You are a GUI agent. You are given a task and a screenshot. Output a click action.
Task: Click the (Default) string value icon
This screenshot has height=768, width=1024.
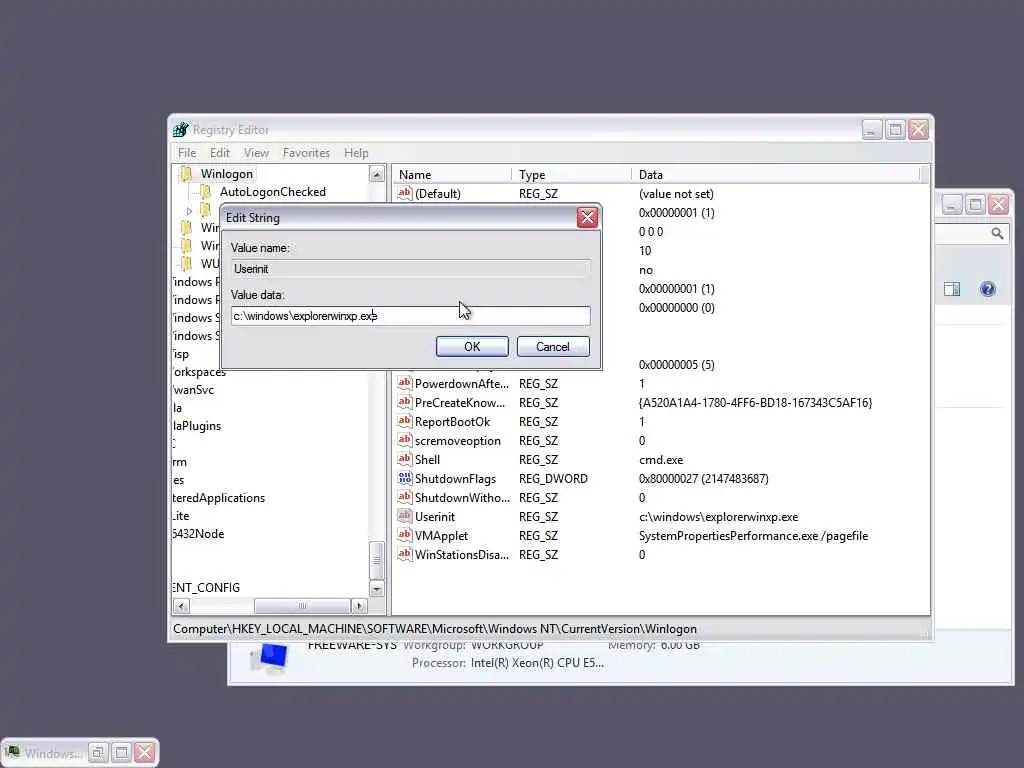405,193
